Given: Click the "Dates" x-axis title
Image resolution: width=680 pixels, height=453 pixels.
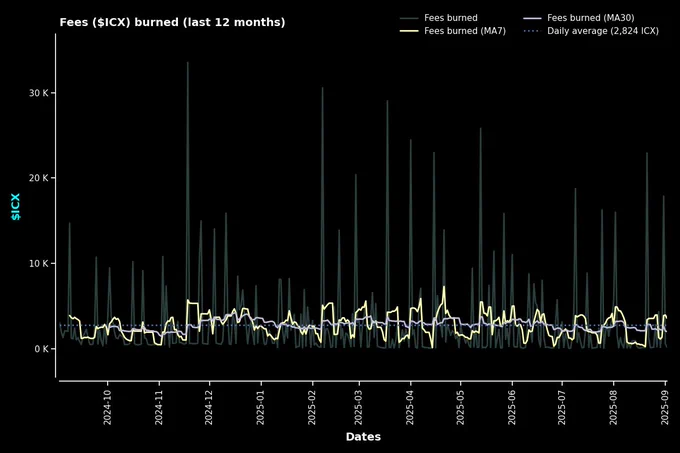Looking at the screenshot, I should (x=363, y=437).
